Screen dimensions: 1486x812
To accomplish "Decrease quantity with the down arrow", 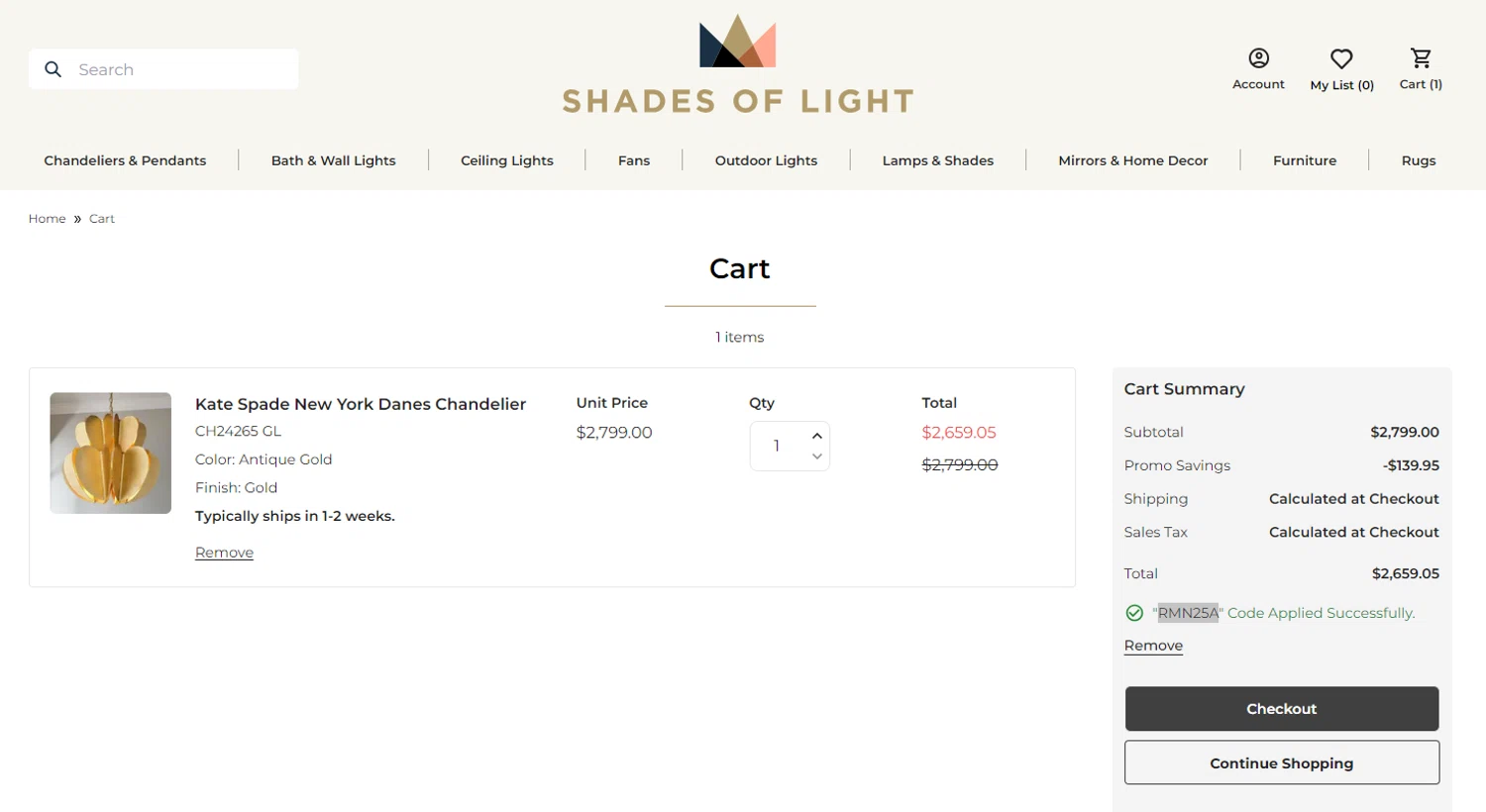I will 817,457.
